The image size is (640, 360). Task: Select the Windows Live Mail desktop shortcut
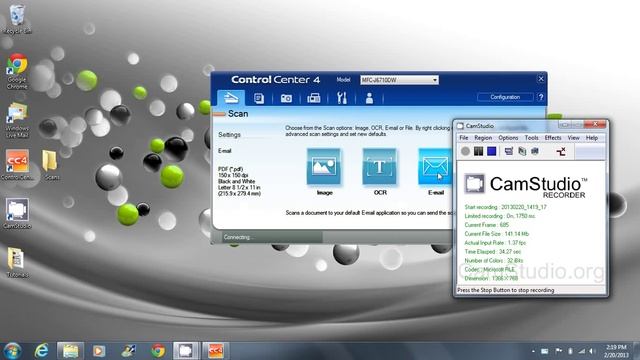pos(17,120)
